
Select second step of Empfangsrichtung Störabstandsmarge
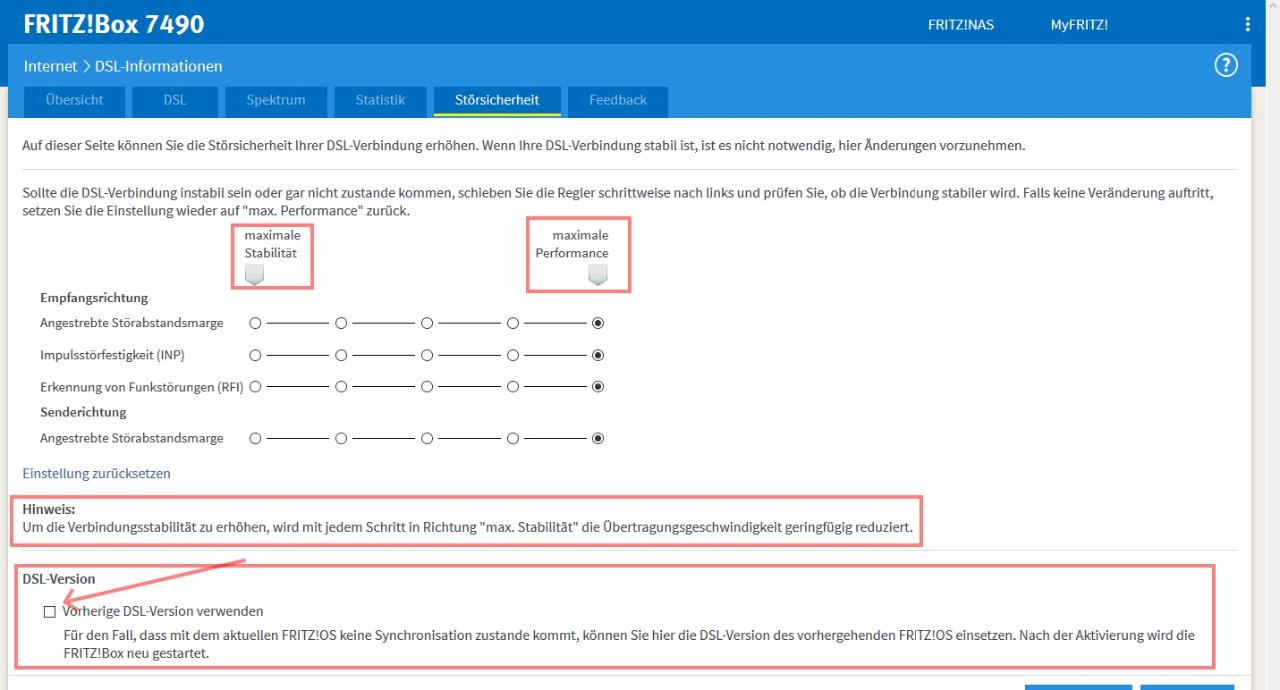click(341, 323)
